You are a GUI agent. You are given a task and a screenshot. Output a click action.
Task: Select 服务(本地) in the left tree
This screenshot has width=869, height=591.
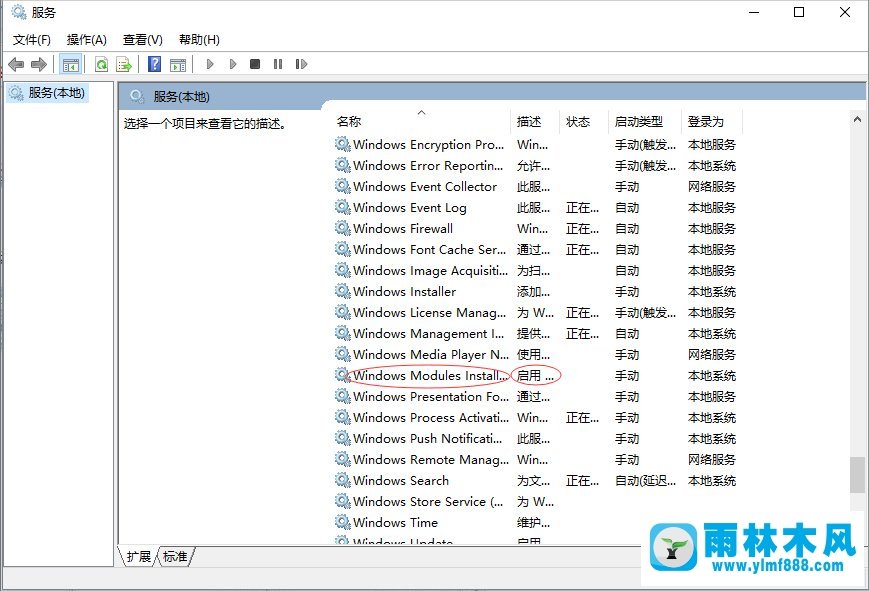coord(48,93)
